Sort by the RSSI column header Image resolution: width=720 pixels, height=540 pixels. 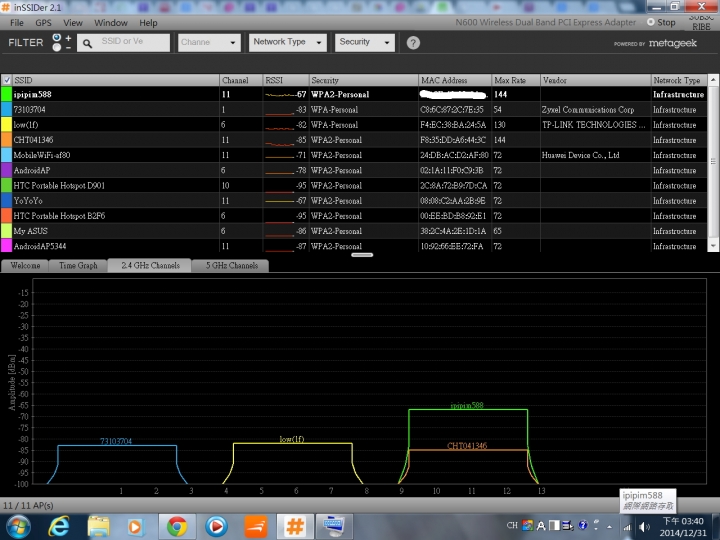tap(286, 80)
